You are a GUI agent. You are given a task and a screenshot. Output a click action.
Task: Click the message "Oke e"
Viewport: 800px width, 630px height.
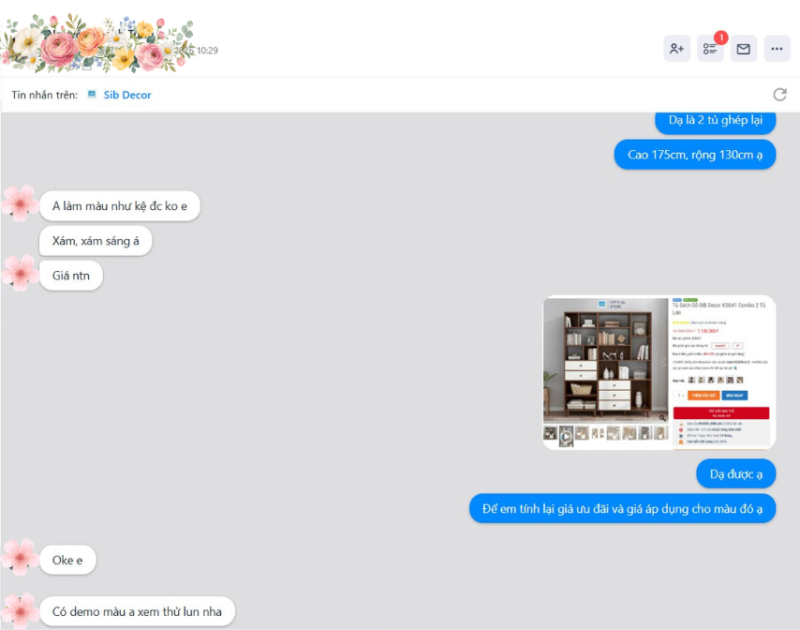tap(67, 560)
